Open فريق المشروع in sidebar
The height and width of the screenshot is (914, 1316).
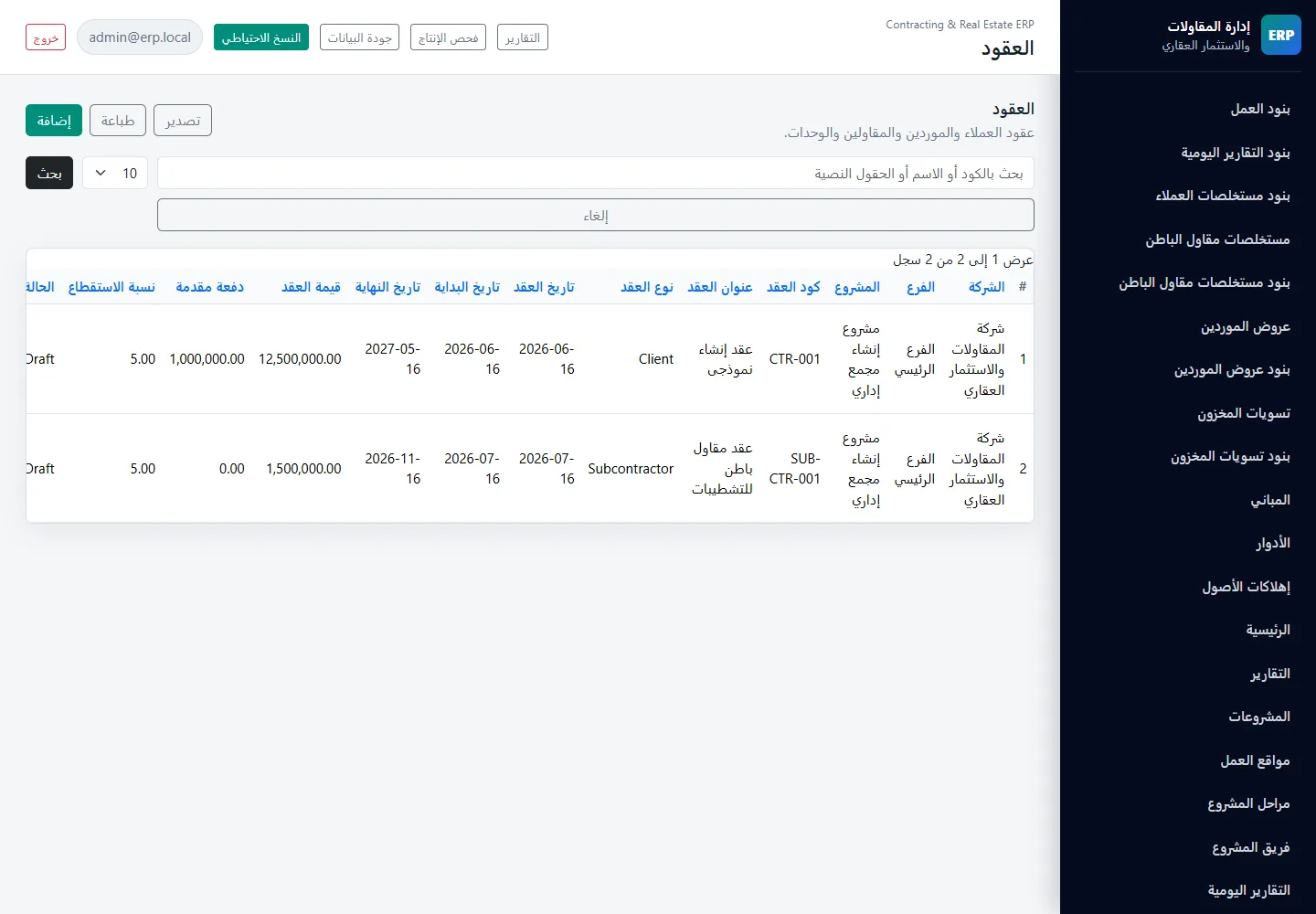coord(1250,847)
